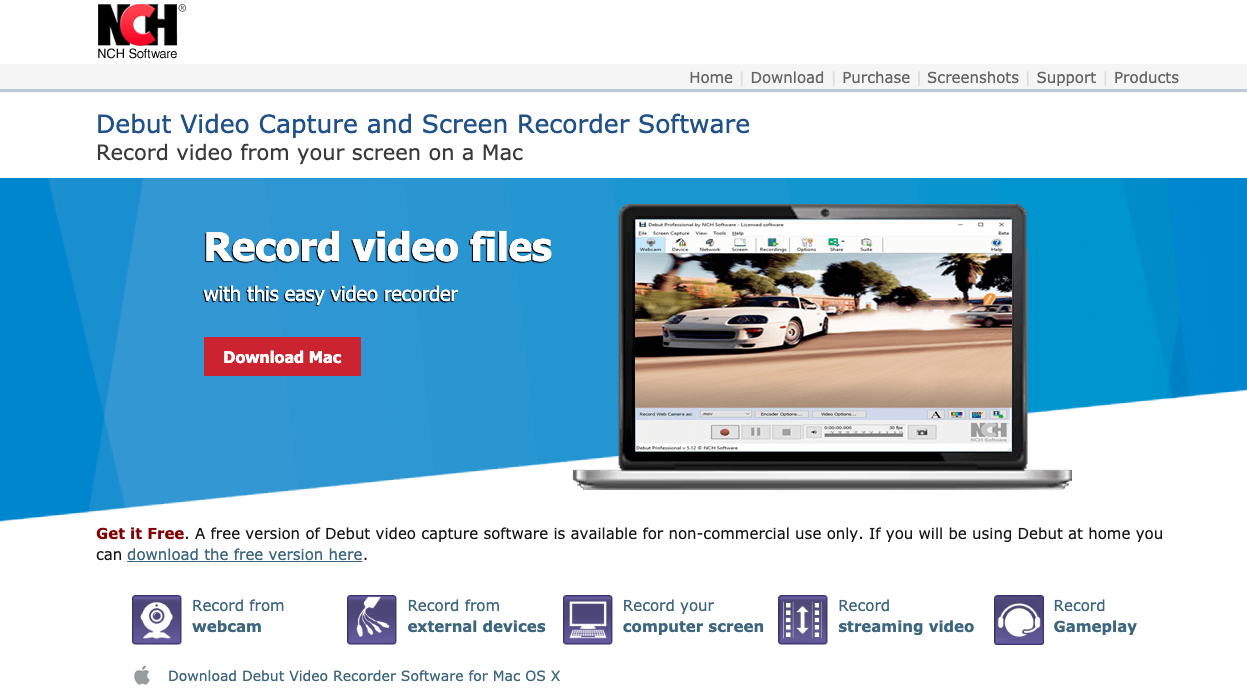
Task: Open the 'Record Gameplay' text link
Action: pos(1095,616)
